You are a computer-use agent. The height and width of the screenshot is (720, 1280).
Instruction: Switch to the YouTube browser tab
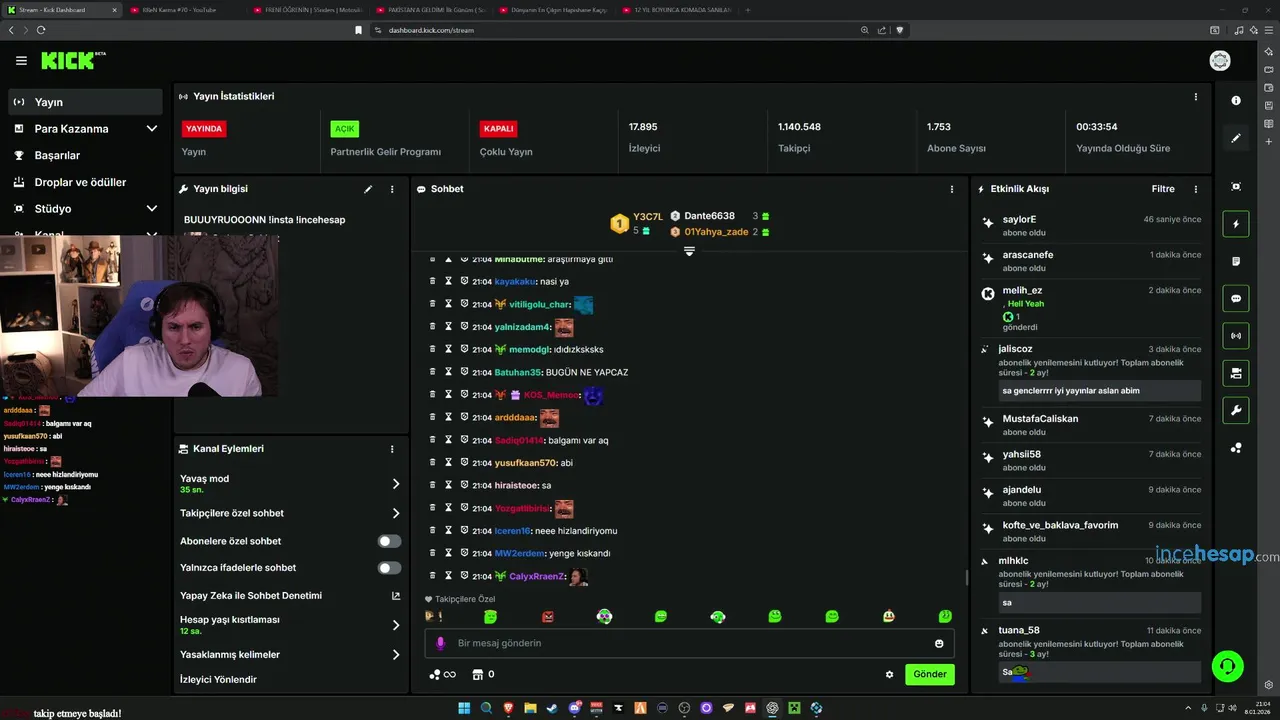point(183,10)
